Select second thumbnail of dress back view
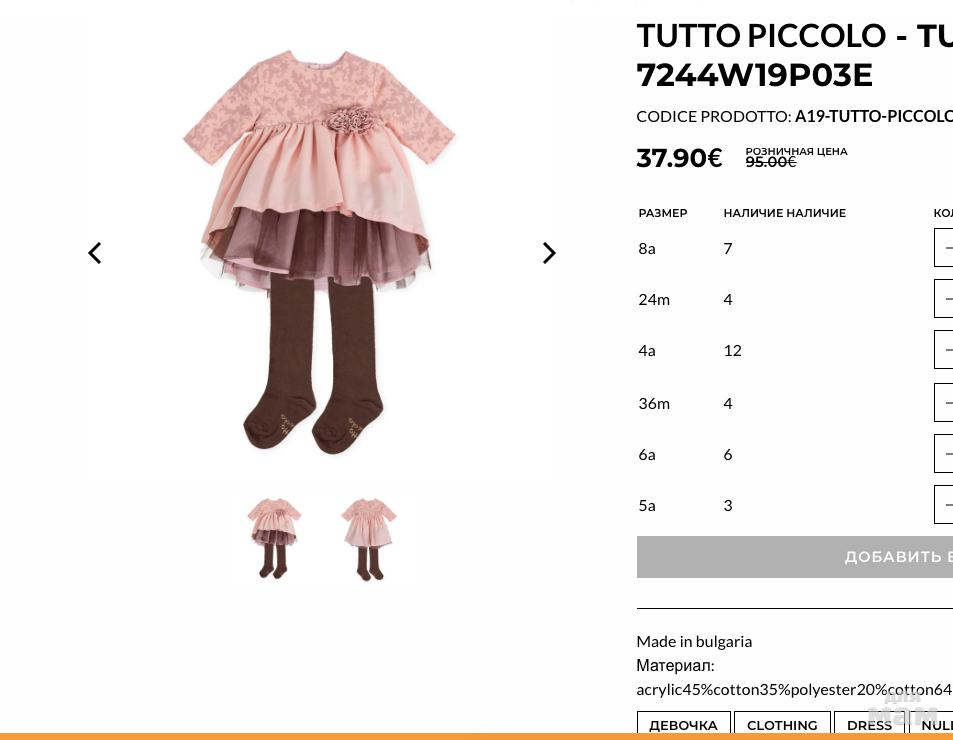This screenshot has width=953, height=740. pos(368,538)
